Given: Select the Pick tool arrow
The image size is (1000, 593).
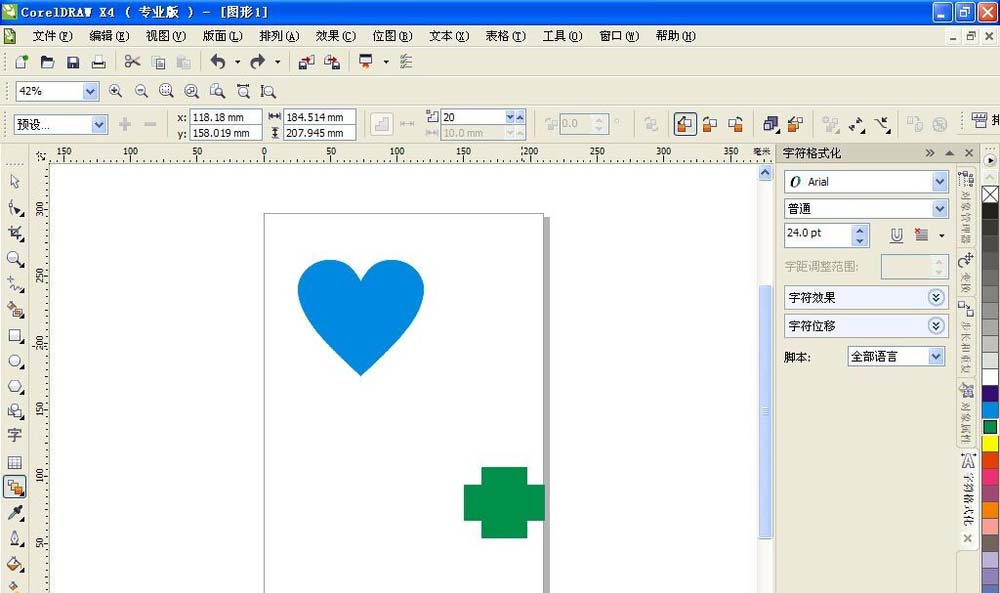Looking at the screenshot, I should pos(15,182).
